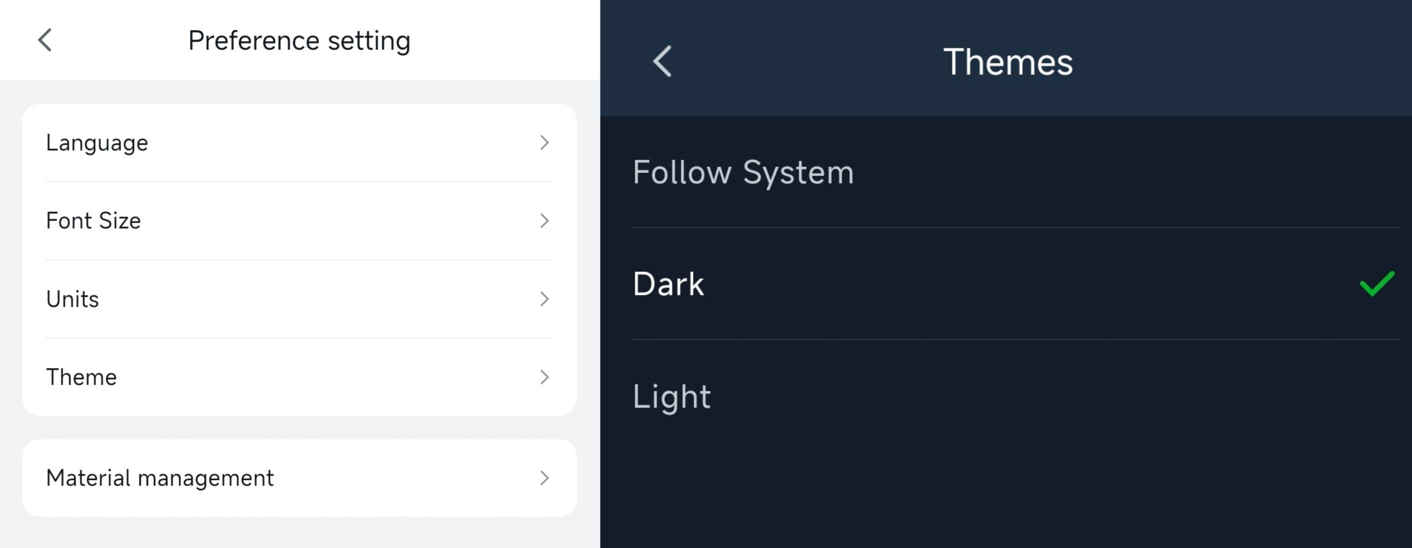Open Units via its right arrow

pyautogui.click(x=544, y=299)
